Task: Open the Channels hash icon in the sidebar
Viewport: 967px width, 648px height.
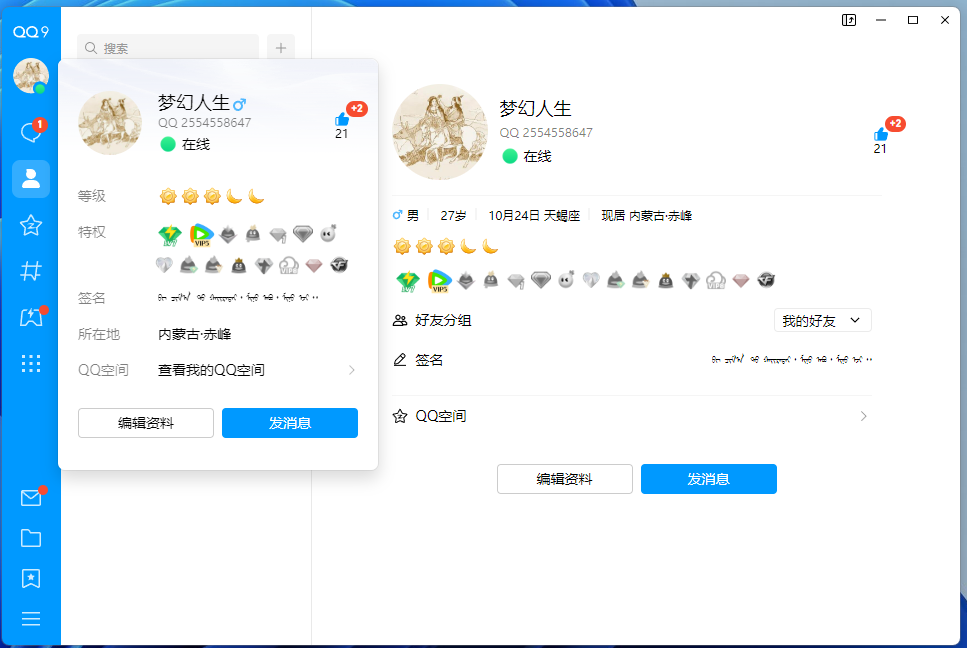Action: click(x=31, y=271)
